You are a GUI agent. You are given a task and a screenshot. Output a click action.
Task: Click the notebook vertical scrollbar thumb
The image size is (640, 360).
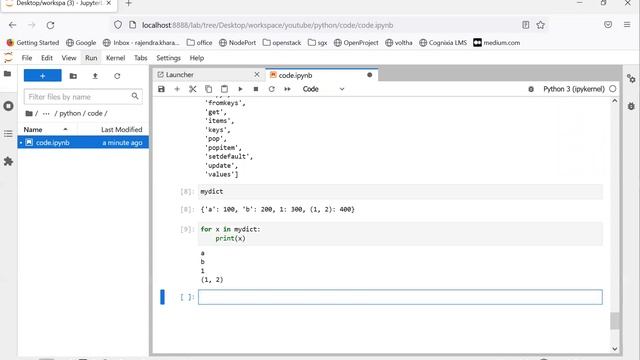pyautogui.click(x=615, y=320)
